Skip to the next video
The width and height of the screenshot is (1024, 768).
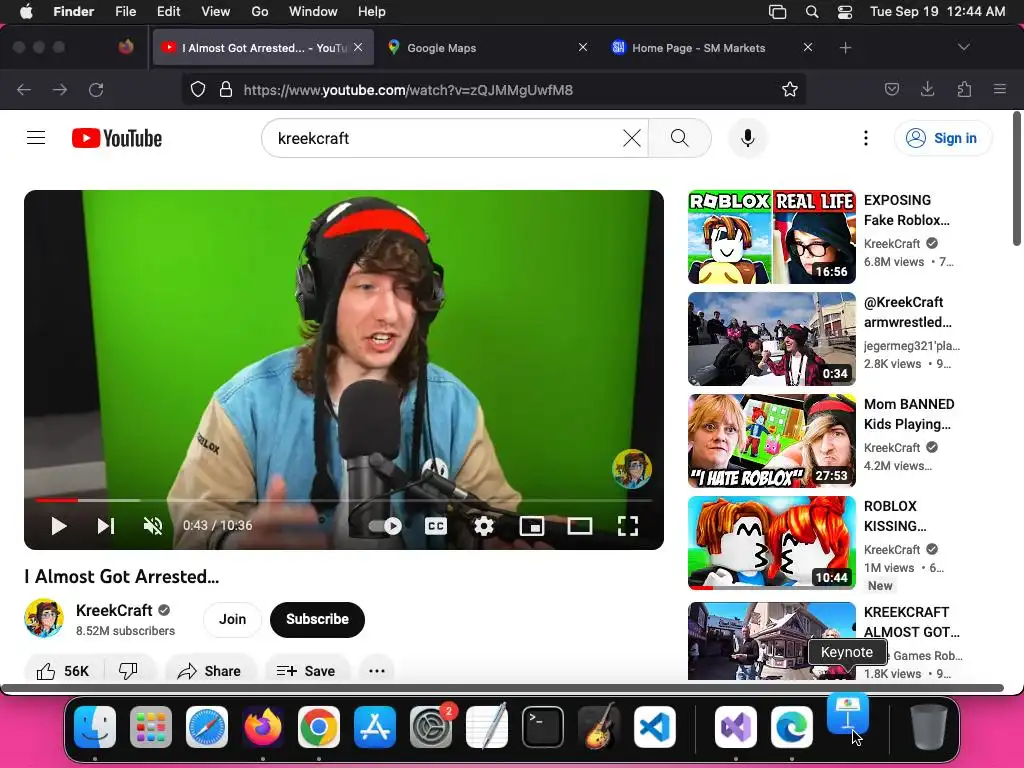click(x=106, y=526)
